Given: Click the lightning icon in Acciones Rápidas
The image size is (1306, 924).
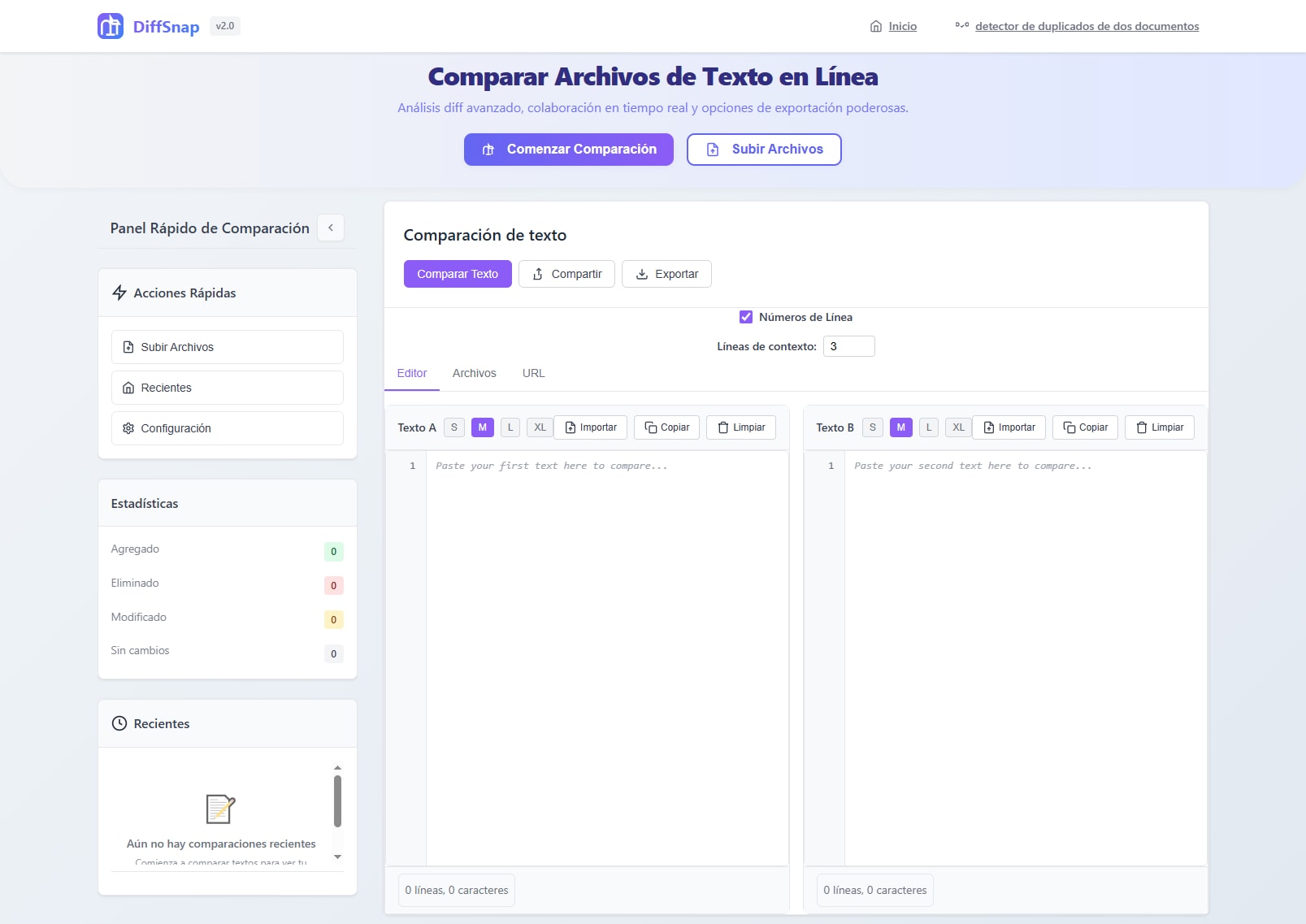Looking at the screenshot, I should pos(119,293).
